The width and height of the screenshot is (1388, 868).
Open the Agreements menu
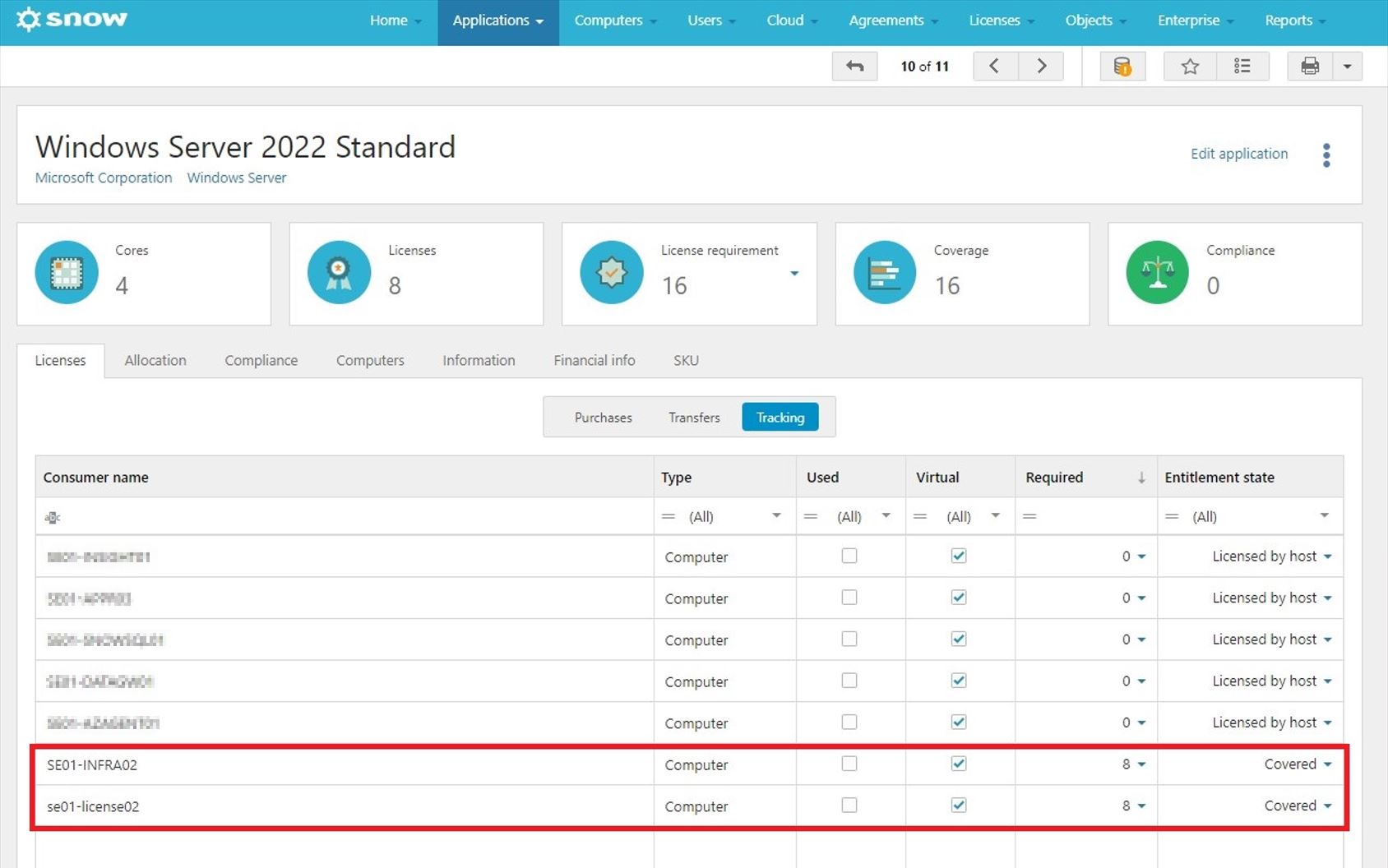(x=893, y=21)
